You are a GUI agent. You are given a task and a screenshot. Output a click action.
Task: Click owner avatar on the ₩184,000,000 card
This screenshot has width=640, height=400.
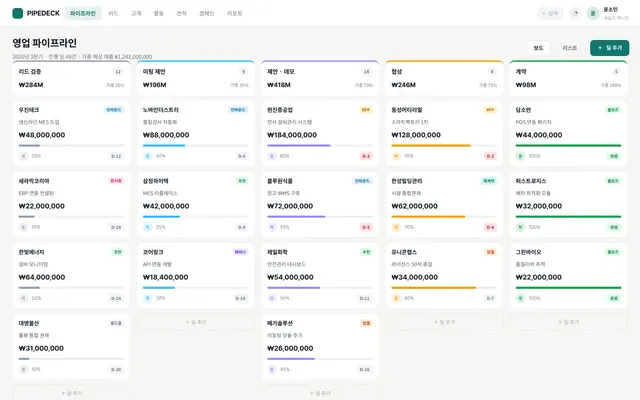coord(272,156)
